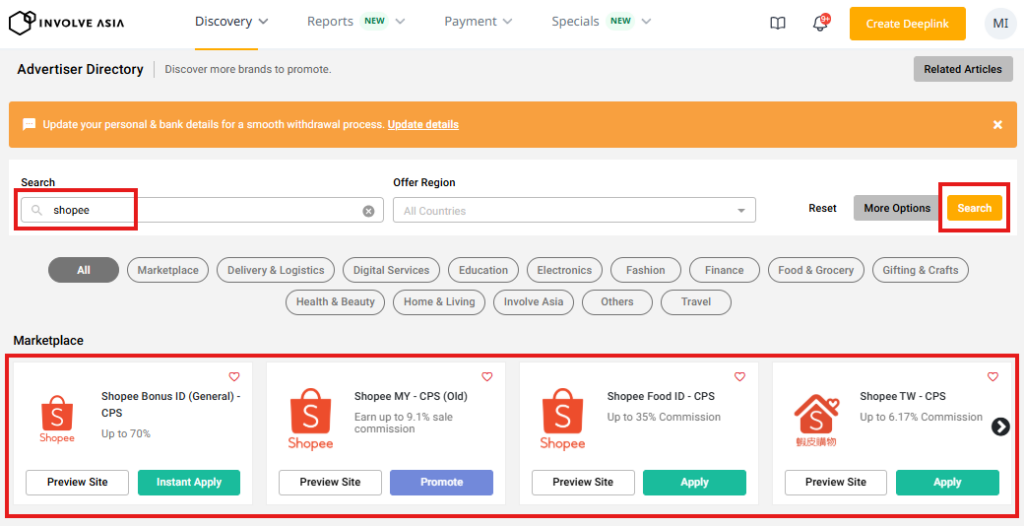The height and width of the screenshot is (526, 1024).
Task: Click the Shopee MY advertiser logo
Action: (x=310, y=418)
